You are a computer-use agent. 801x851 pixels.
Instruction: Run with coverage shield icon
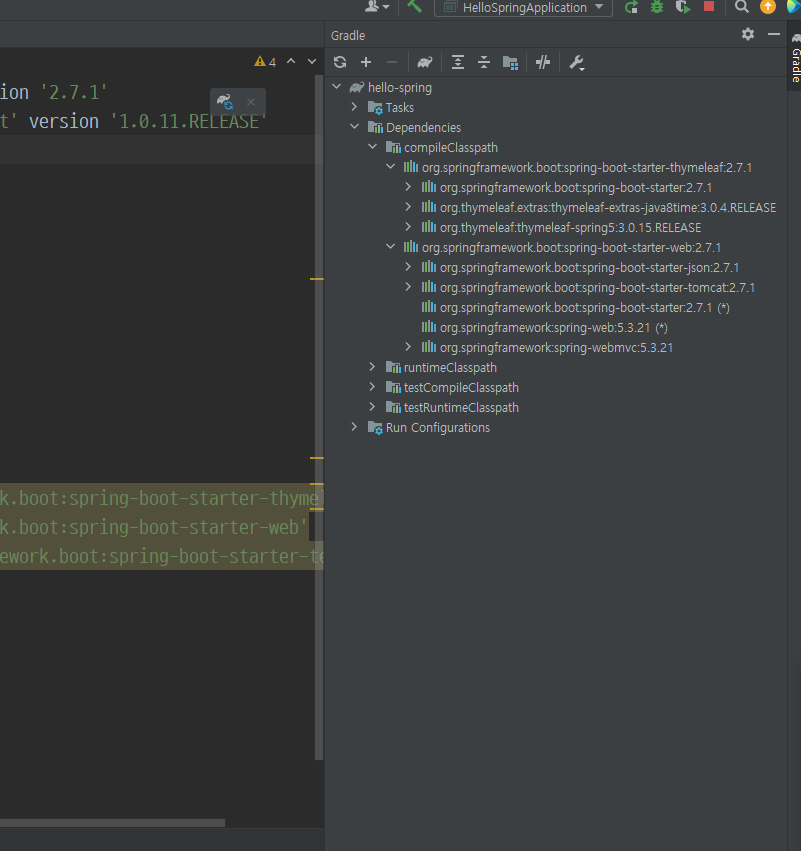683,7
